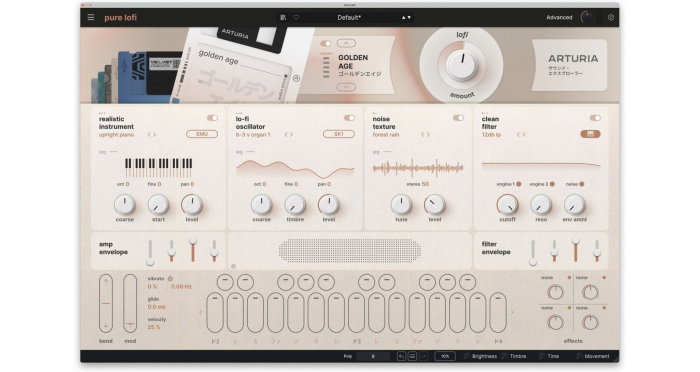The width and height of the screenshot is (700, 372).
Task: Click the SK1 button
Action: [338, 134]
